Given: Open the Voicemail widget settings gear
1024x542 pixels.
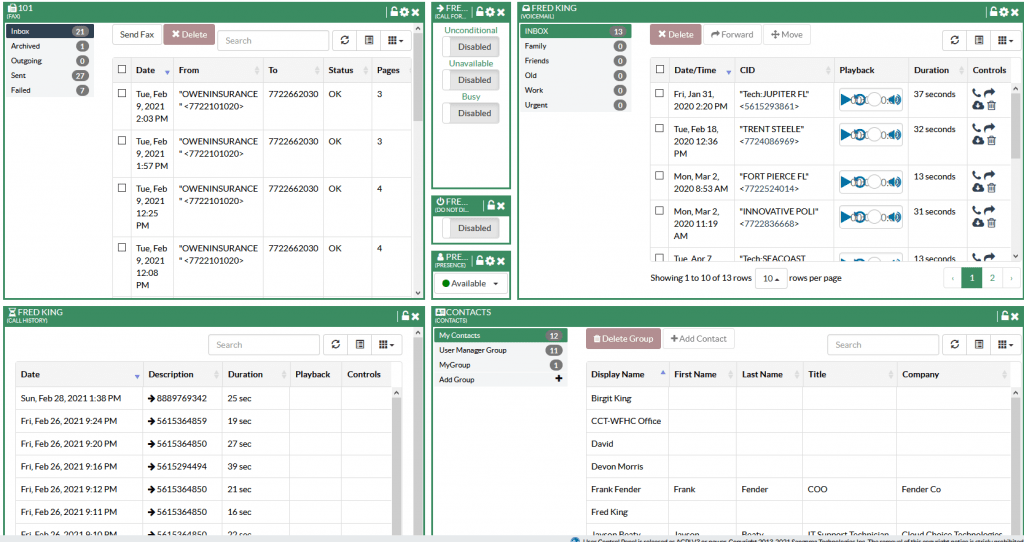Looking at the screenshot, I should 1004,12.
